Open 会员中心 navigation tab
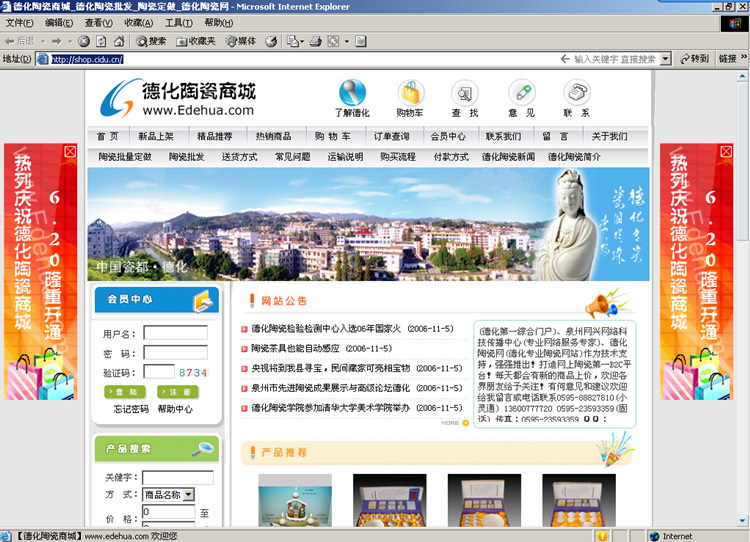Screen dimensions: 750x542 (448, 136)
